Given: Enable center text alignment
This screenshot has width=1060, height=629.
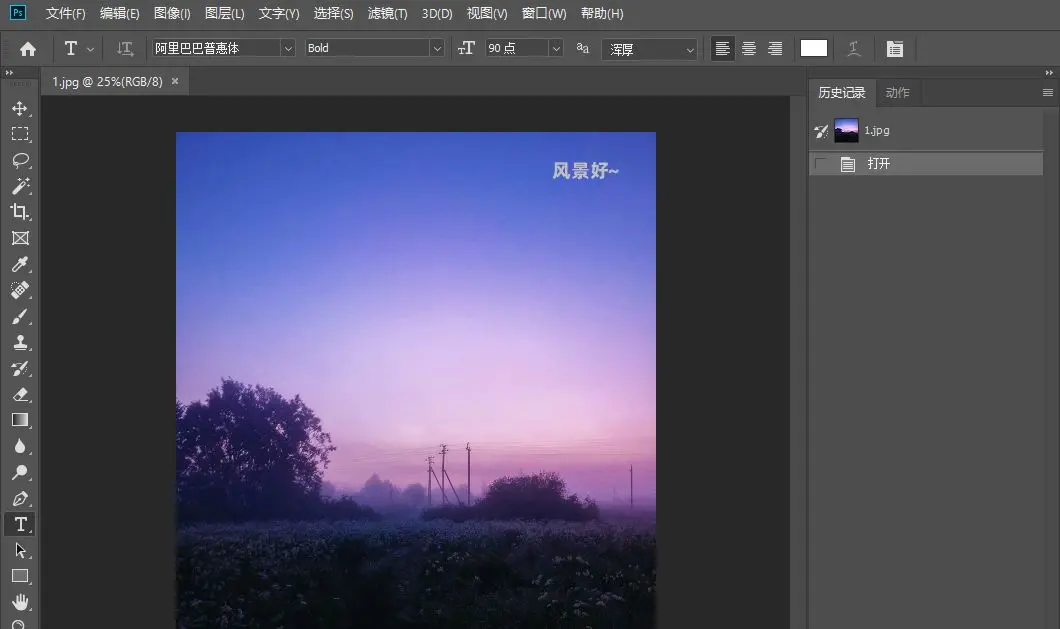Looking at the screenshot, I should click(748, 47).
